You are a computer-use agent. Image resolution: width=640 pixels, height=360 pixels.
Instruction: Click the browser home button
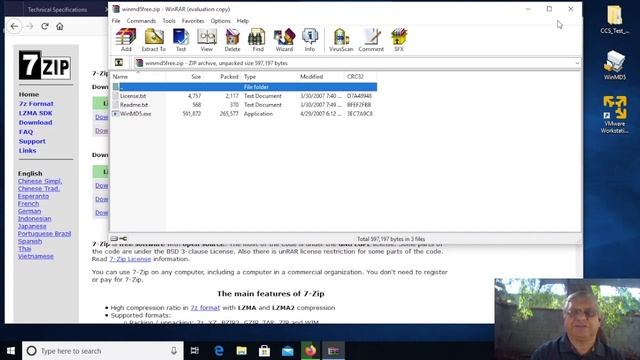click(x=60, y=26)
